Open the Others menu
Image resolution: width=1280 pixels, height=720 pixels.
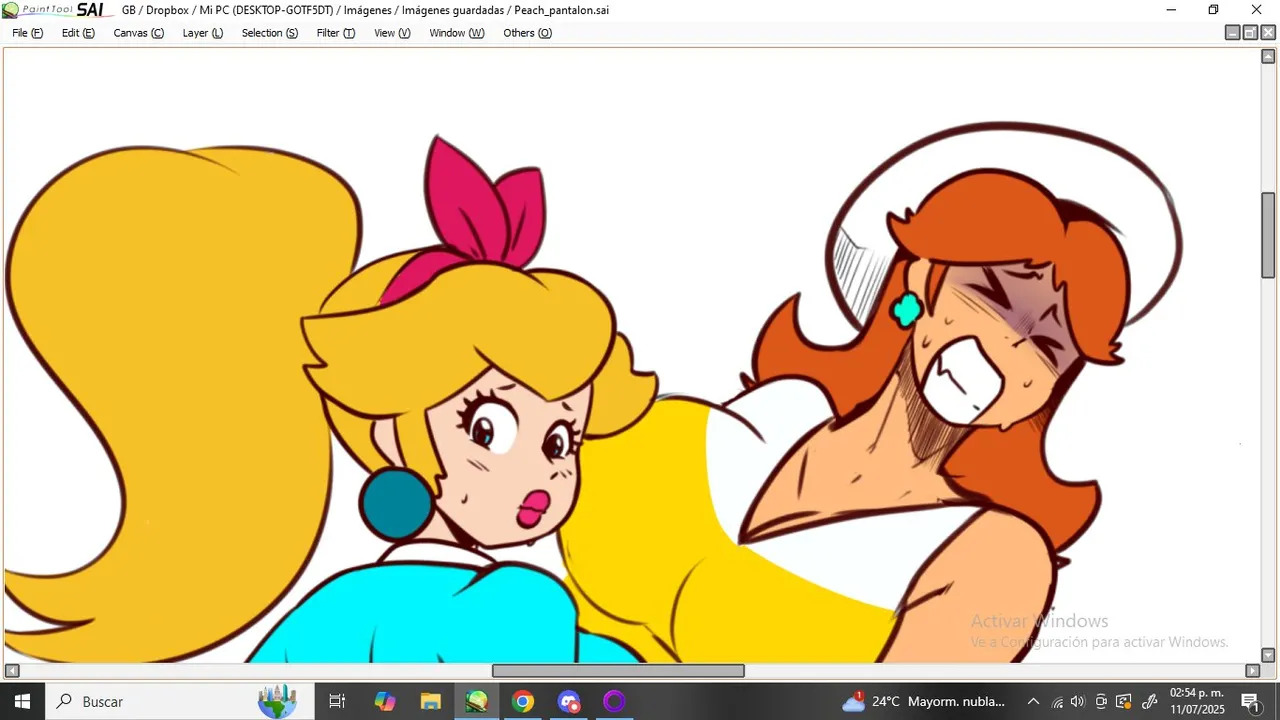coord(527,33)
